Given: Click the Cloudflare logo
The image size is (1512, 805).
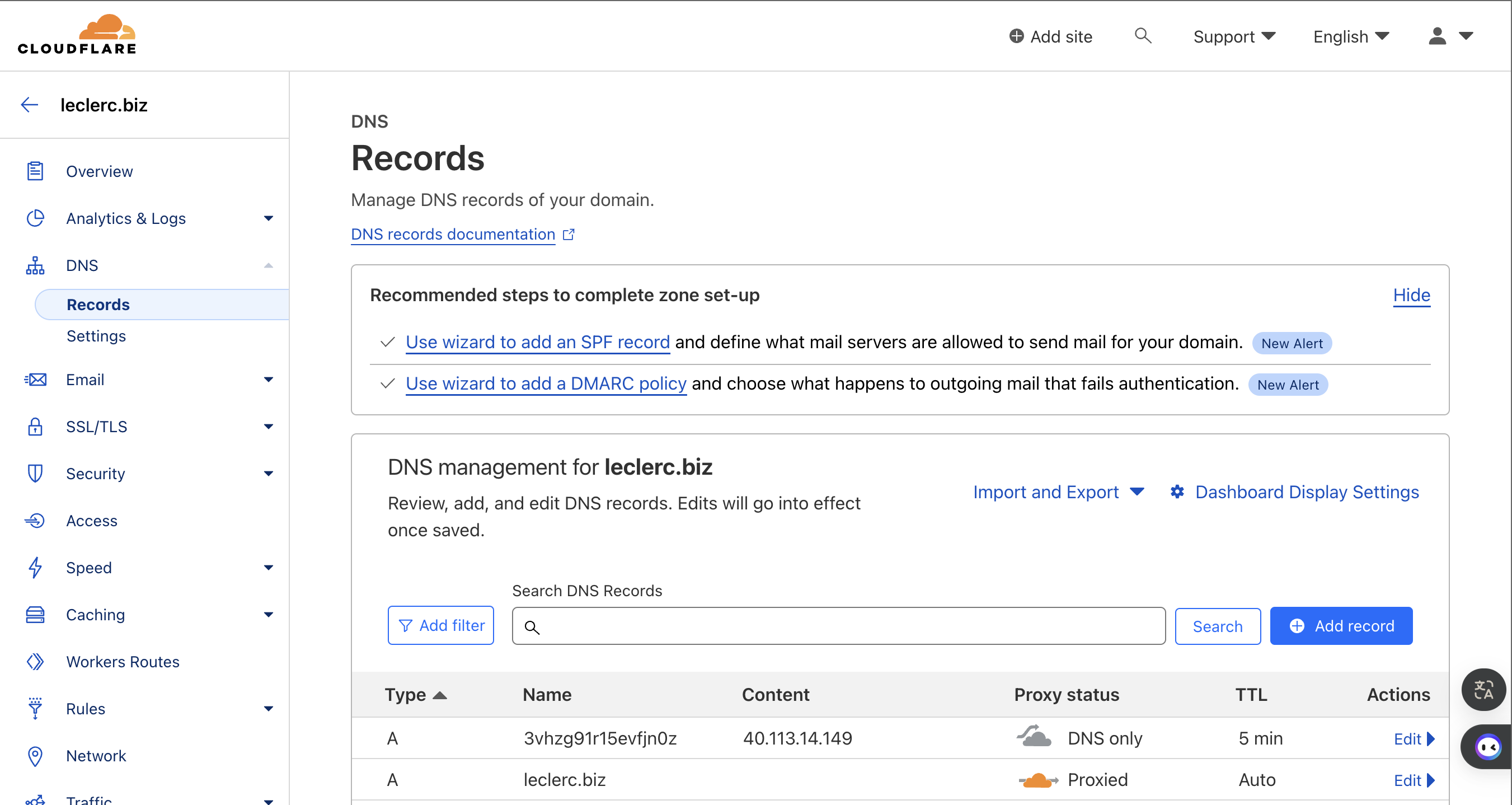Looking at the screenshot, I should pos(77,35).
